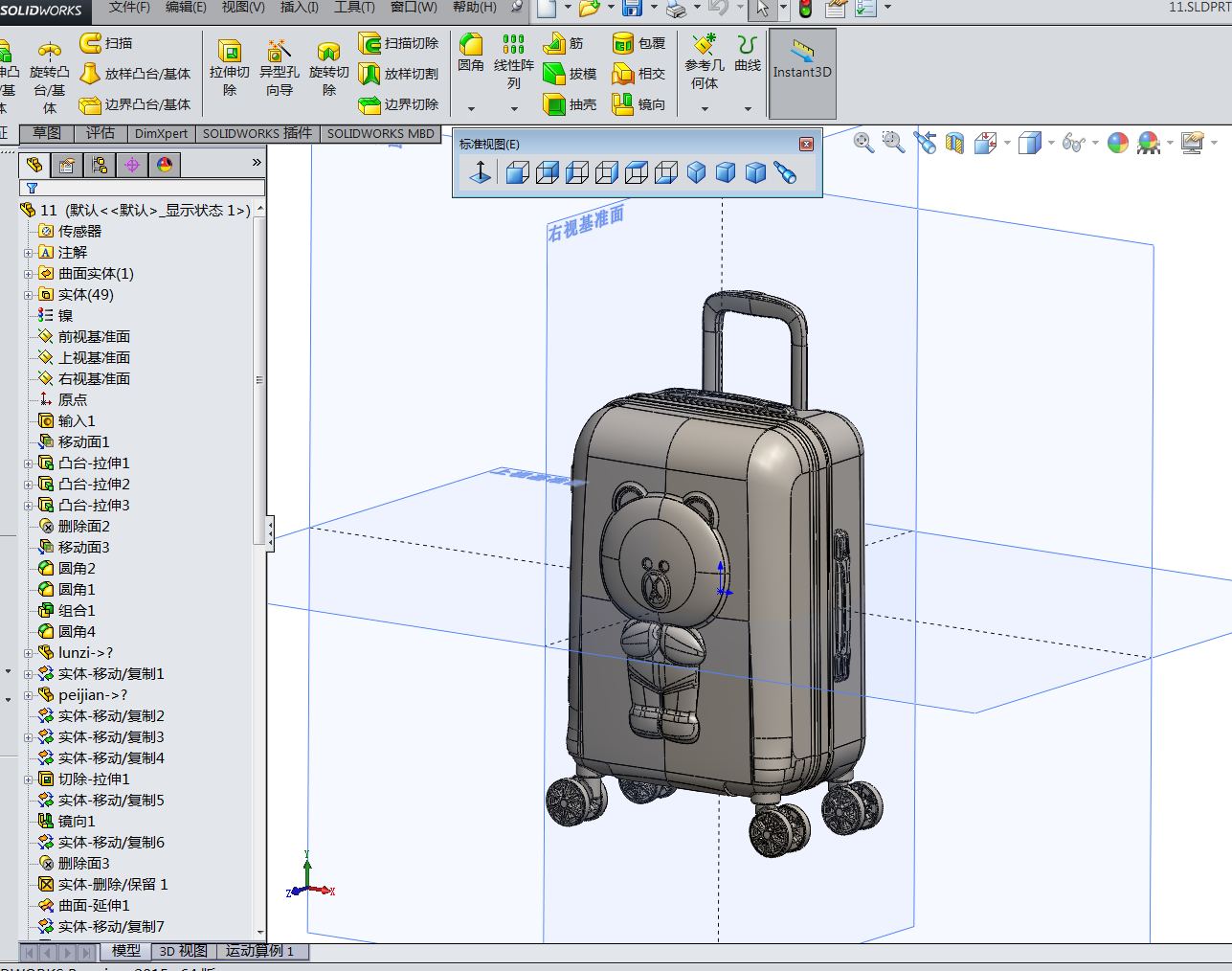This screenshot has height=971, width=1232.
Task: Choose the 边界凸台/基体 boundary boss tool
Action: pyautogui.click(x=135, y=104)
